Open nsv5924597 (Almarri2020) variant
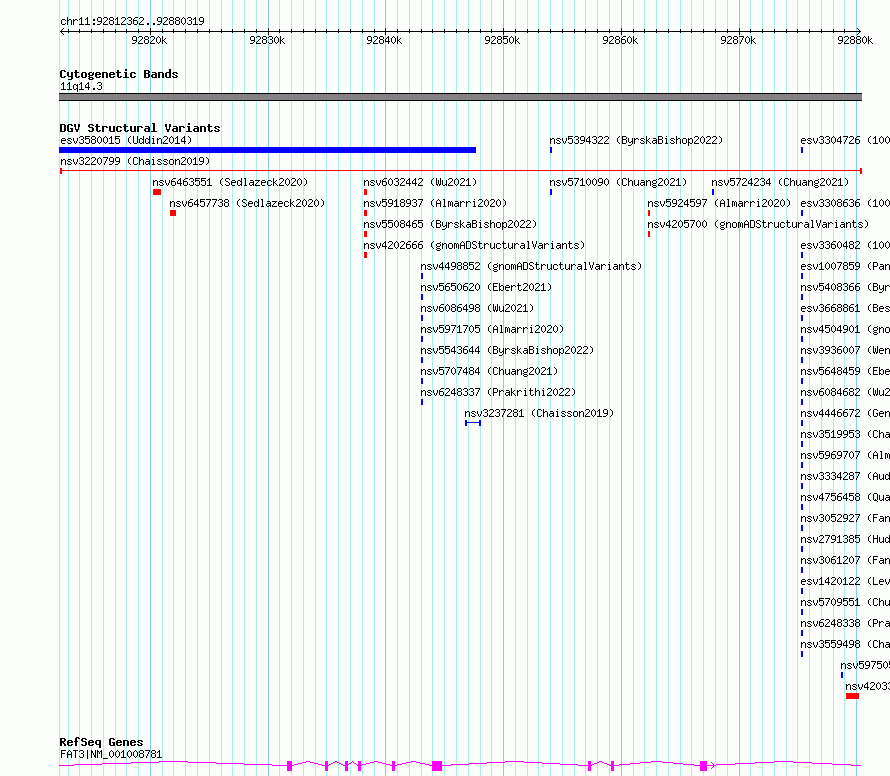The height and width of the screenshot is (776, 890). coord(719,203)
